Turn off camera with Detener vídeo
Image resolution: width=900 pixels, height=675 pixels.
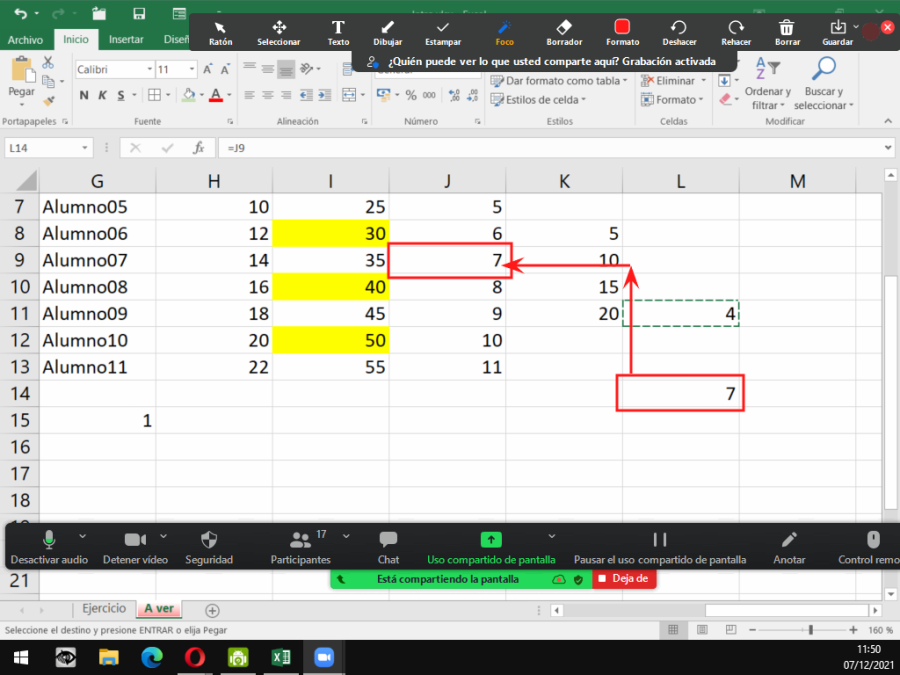[135, 546]
